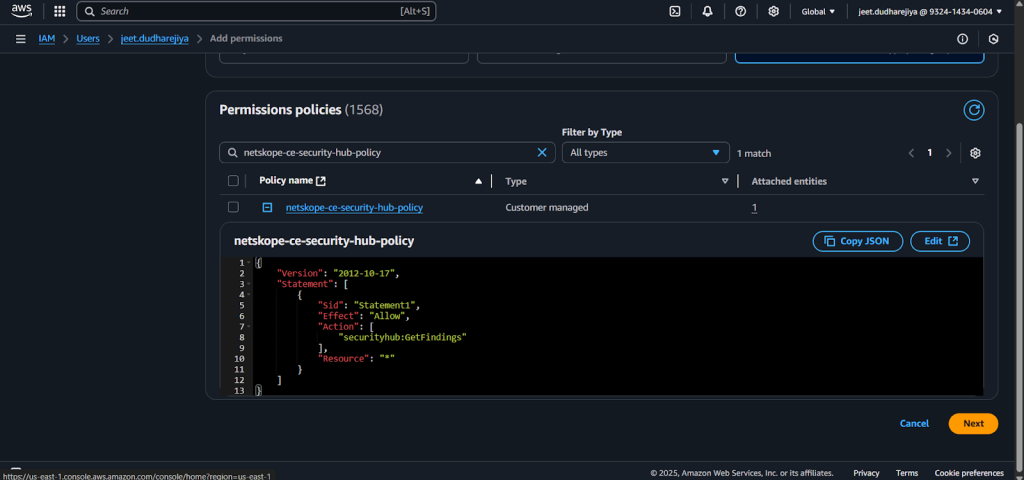Edit the policy in a new tab

pyautogui.click(x=940, y=241)
